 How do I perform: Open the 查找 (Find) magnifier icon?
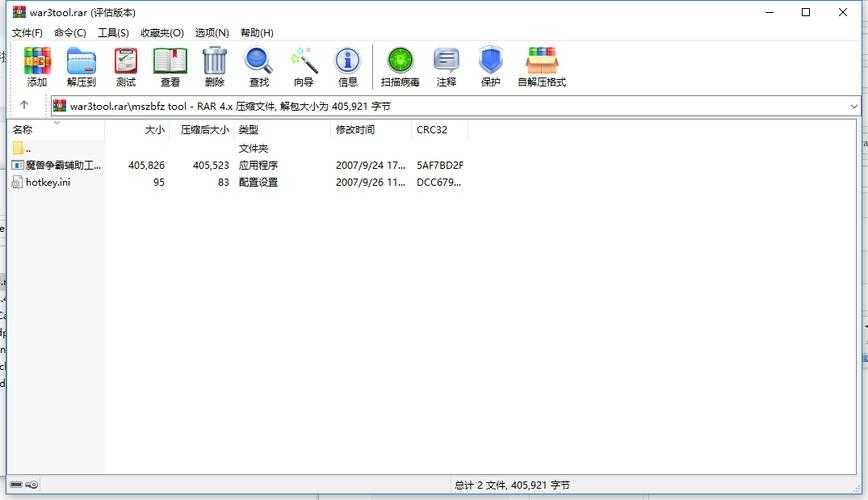tap(259, 61)
